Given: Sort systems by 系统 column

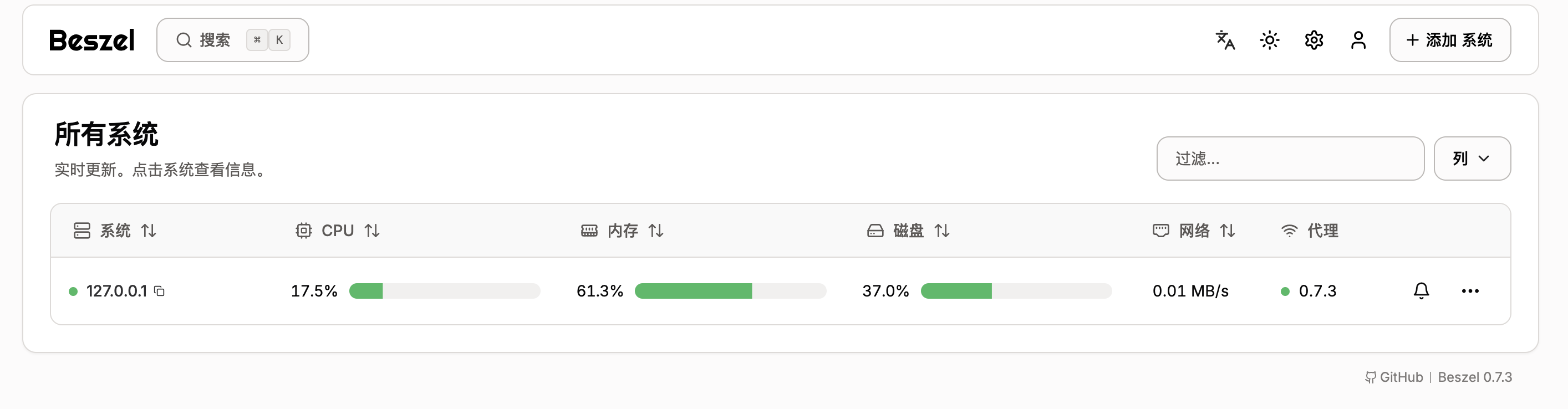Looking at the screenshot, I should click(116, 231).
